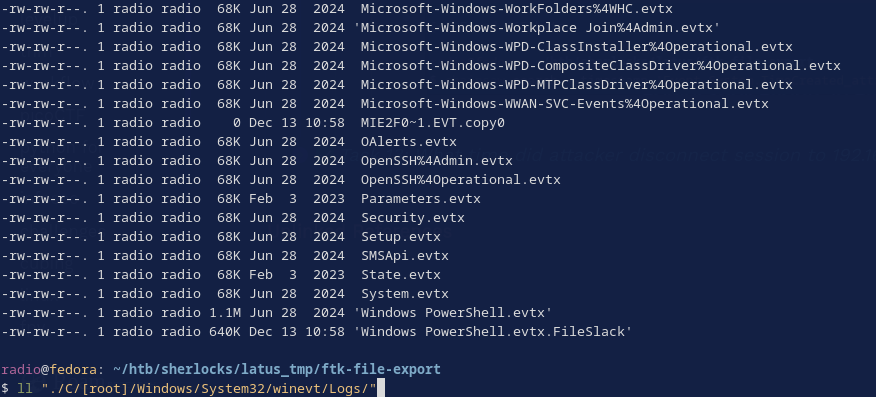This screenshot has width=876, height=397.
Task: Click Microsoft-Windows-WPD-MTPClassDriver%4Operational.evtx filename
Action: pyautogui.click(x=576, y=85)
